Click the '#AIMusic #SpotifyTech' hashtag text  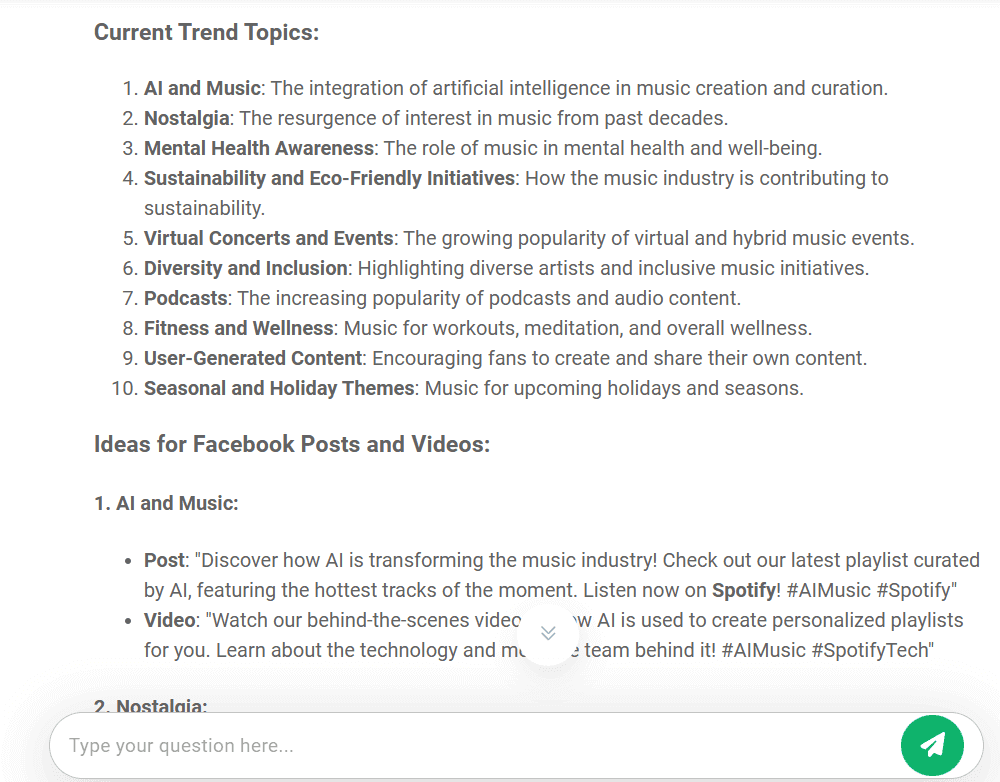pos(825,650)
